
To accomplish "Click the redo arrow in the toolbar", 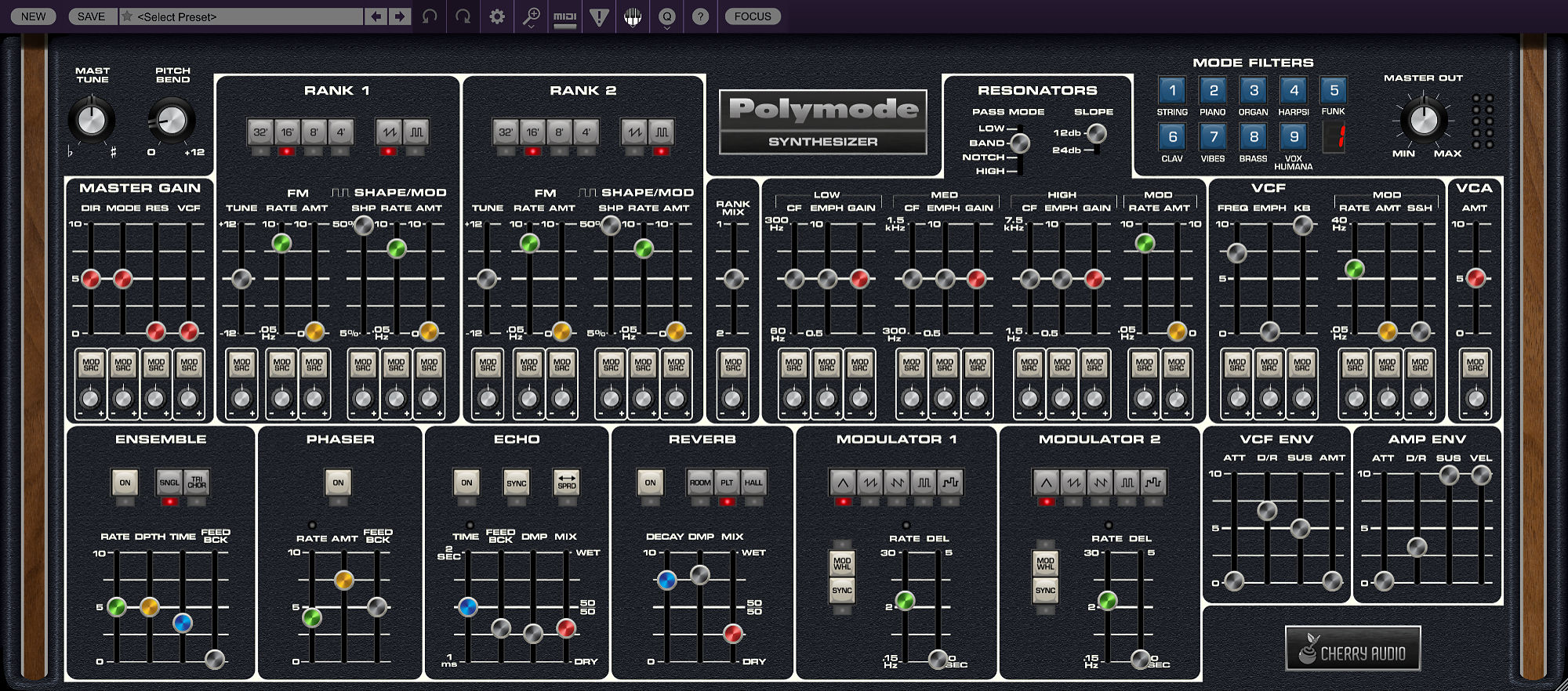I will [x=463, y=16].
